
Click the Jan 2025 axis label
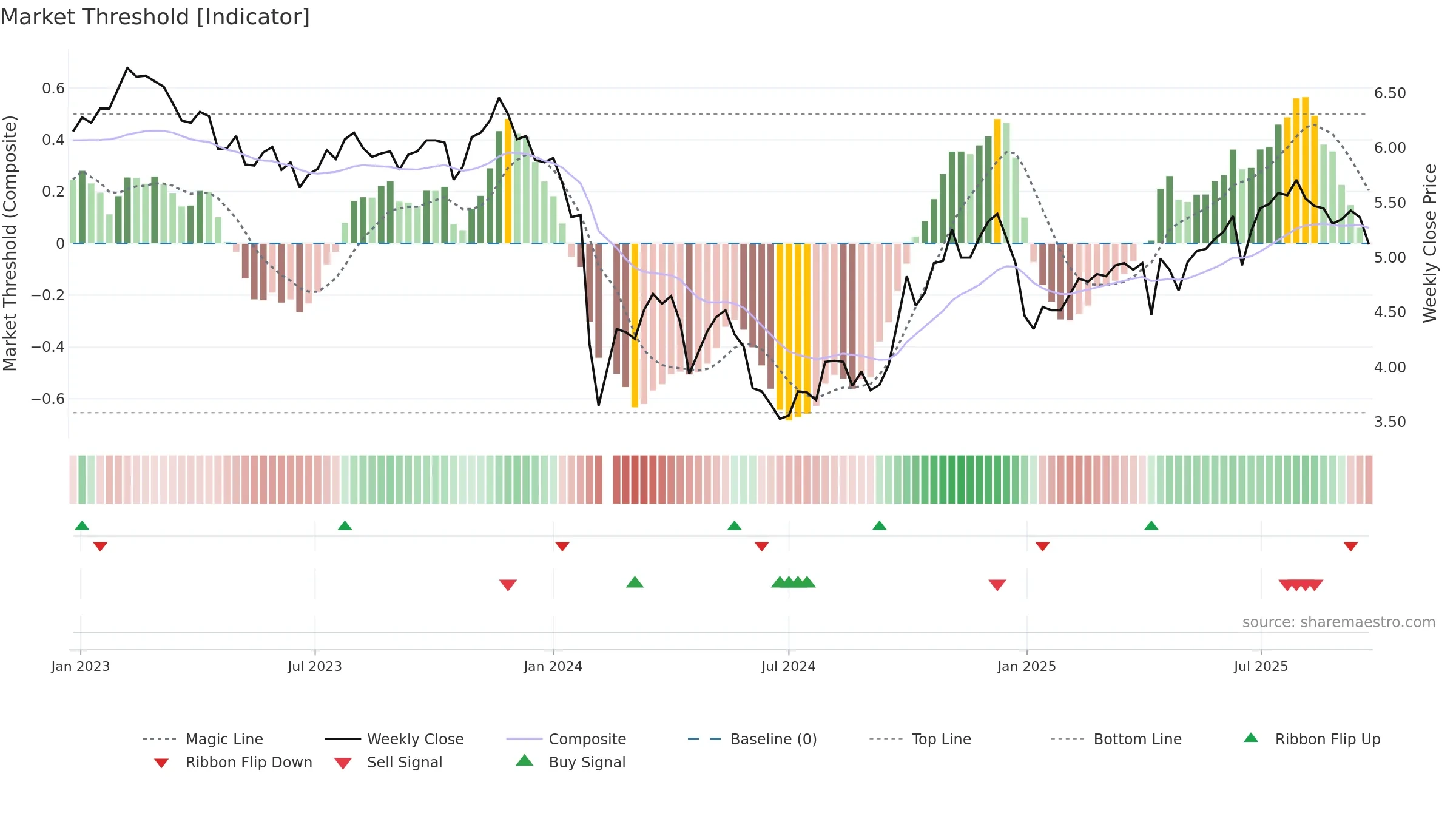tap(1027, 666)
